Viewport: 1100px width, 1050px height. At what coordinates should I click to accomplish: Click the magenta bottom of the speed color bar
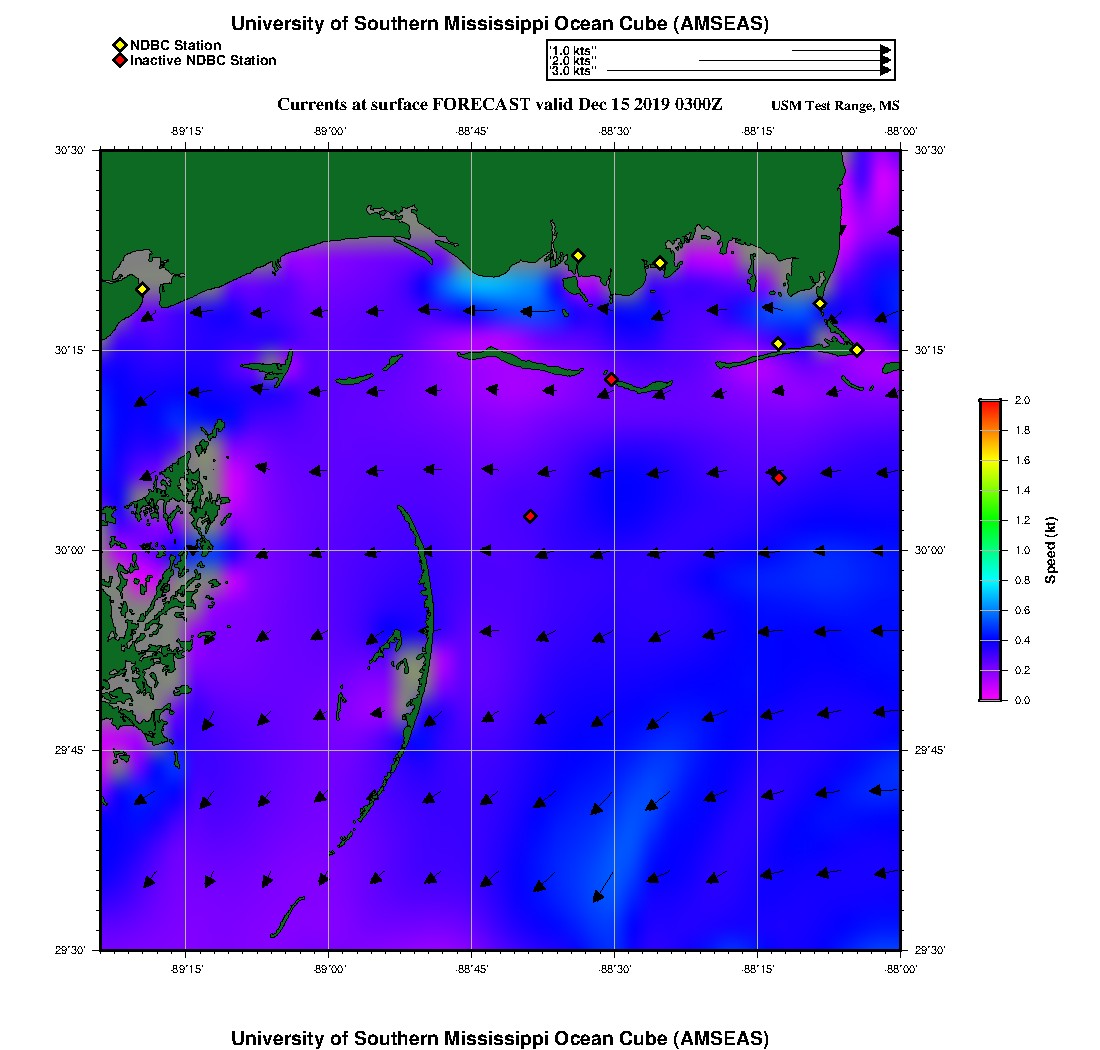[x=991, y=691]
